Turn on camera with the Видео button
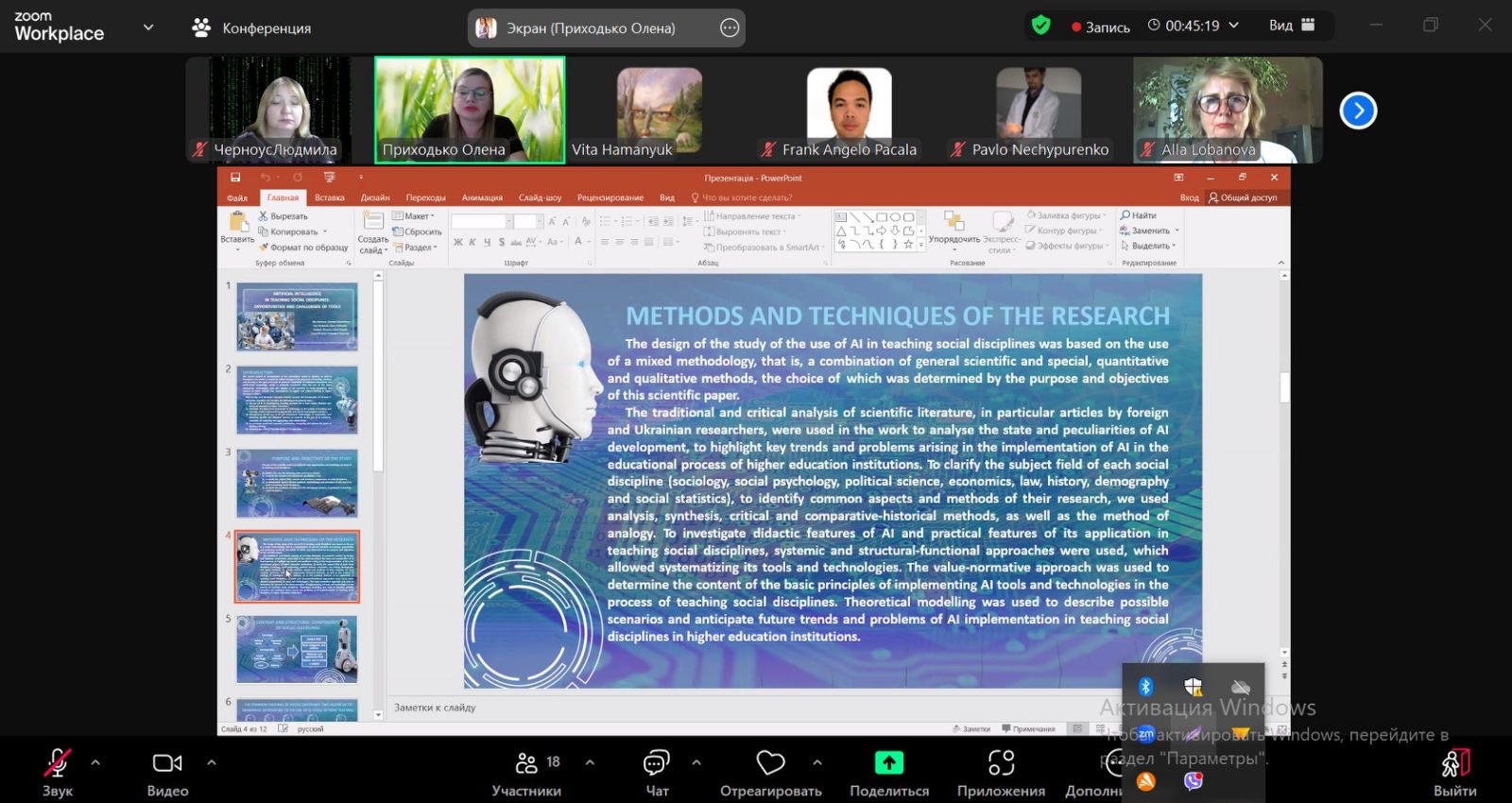 coord(167,771)
